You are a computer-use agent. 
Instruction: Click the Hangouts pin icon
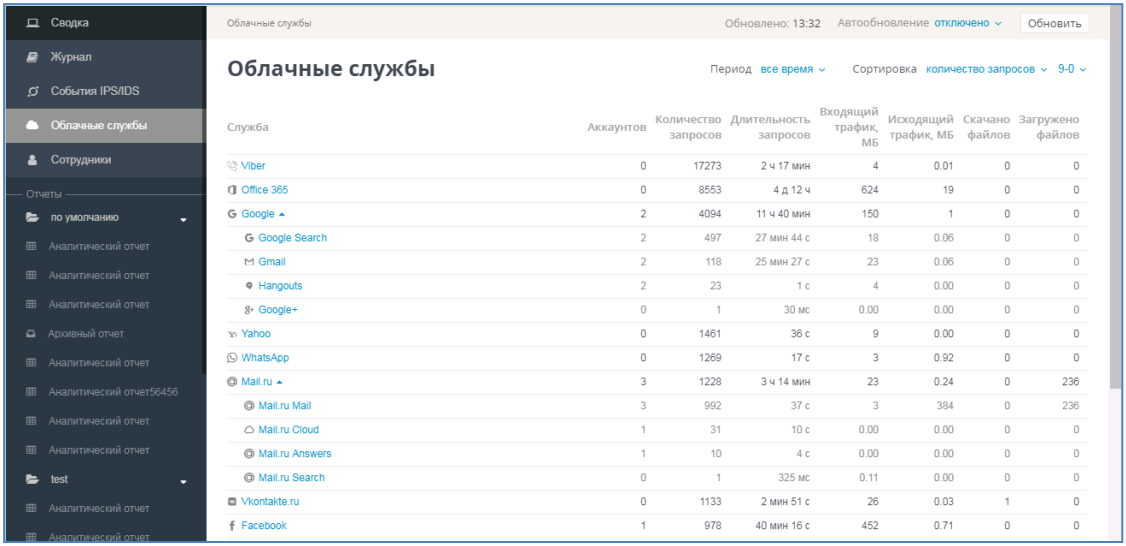[248, 286]
